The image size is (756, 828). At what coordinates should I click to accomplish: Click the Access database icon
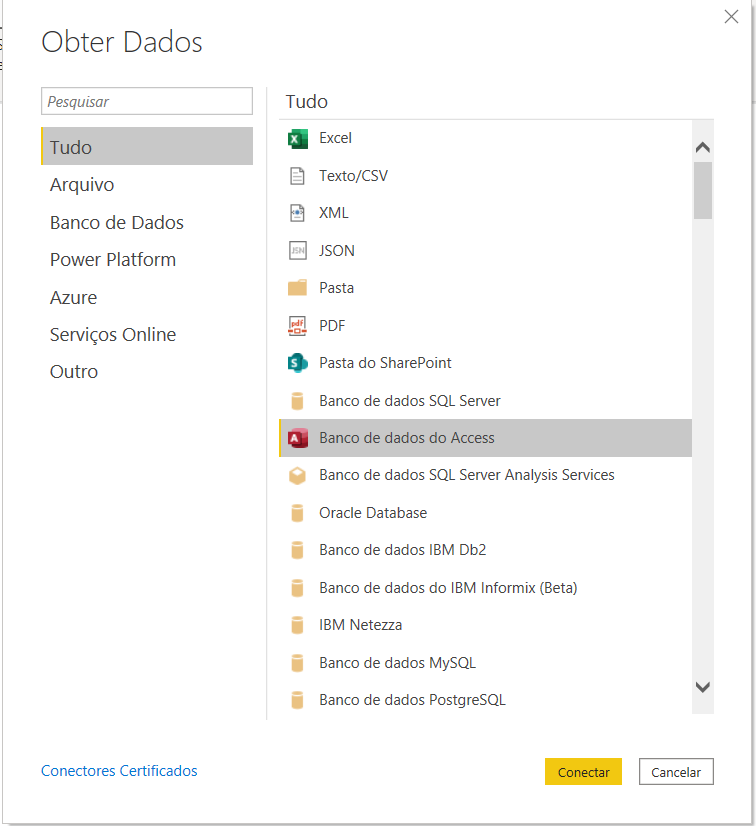298,438
